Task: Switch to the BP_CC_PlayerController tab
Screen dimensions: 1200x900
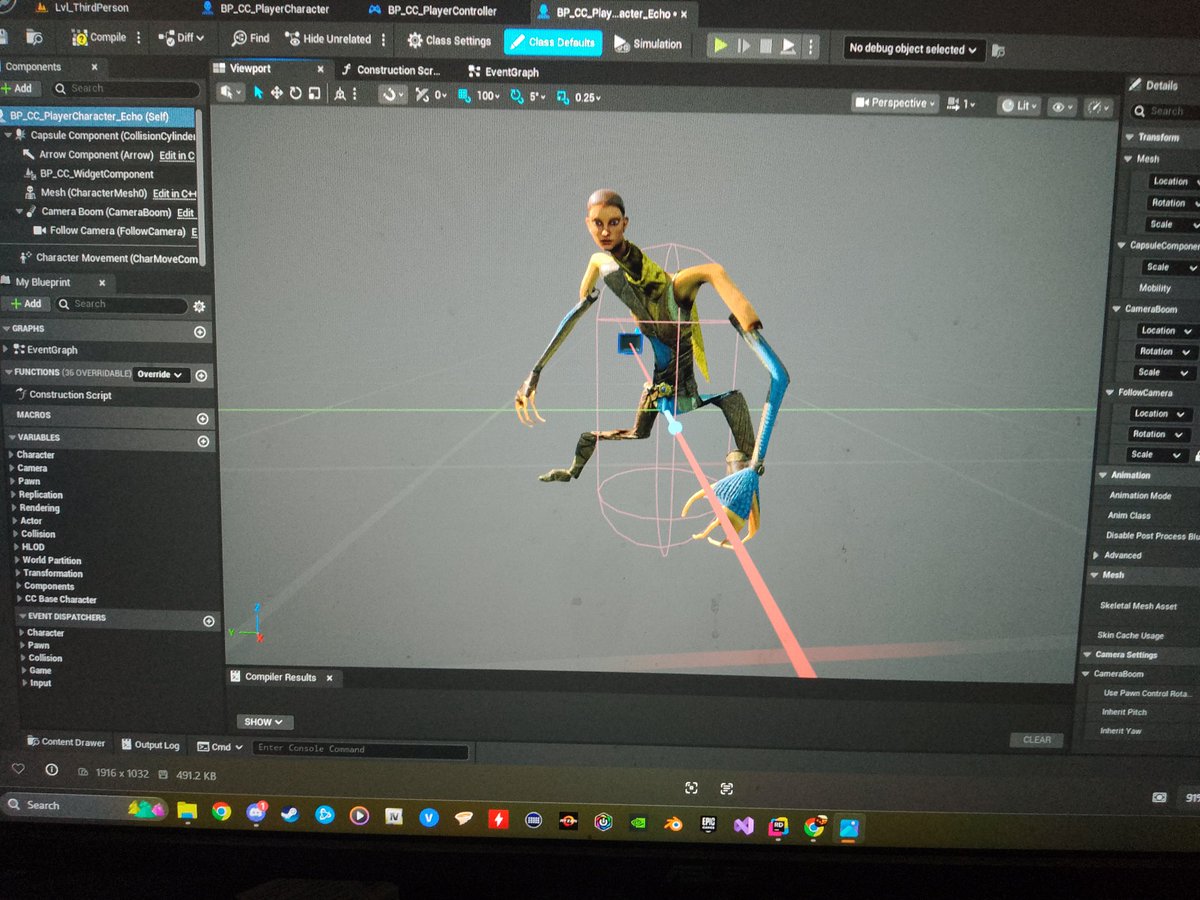Action: 432,11
